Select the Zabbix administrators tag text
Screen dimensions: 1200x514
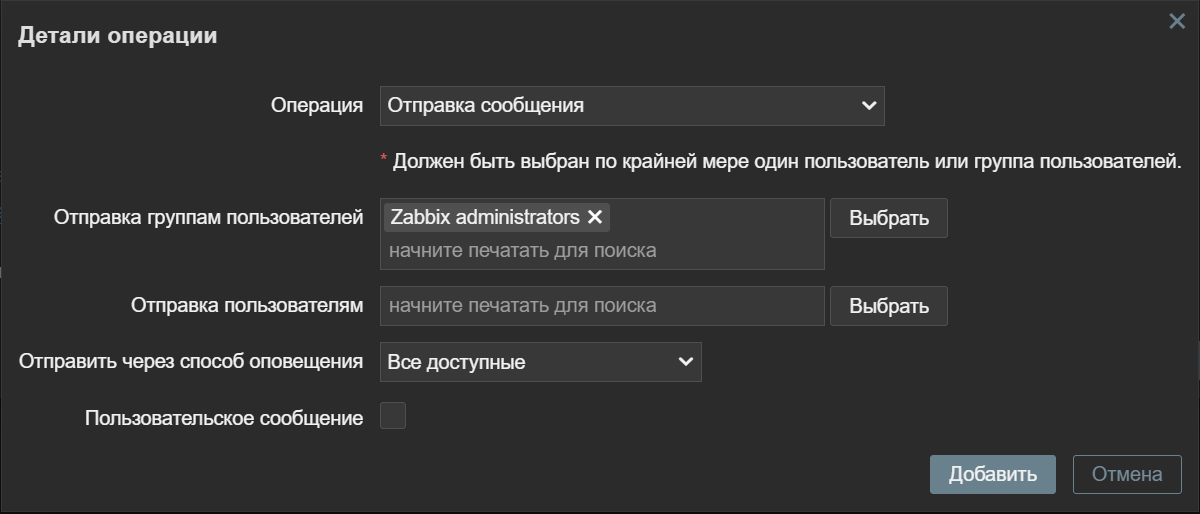pos(484,217)
